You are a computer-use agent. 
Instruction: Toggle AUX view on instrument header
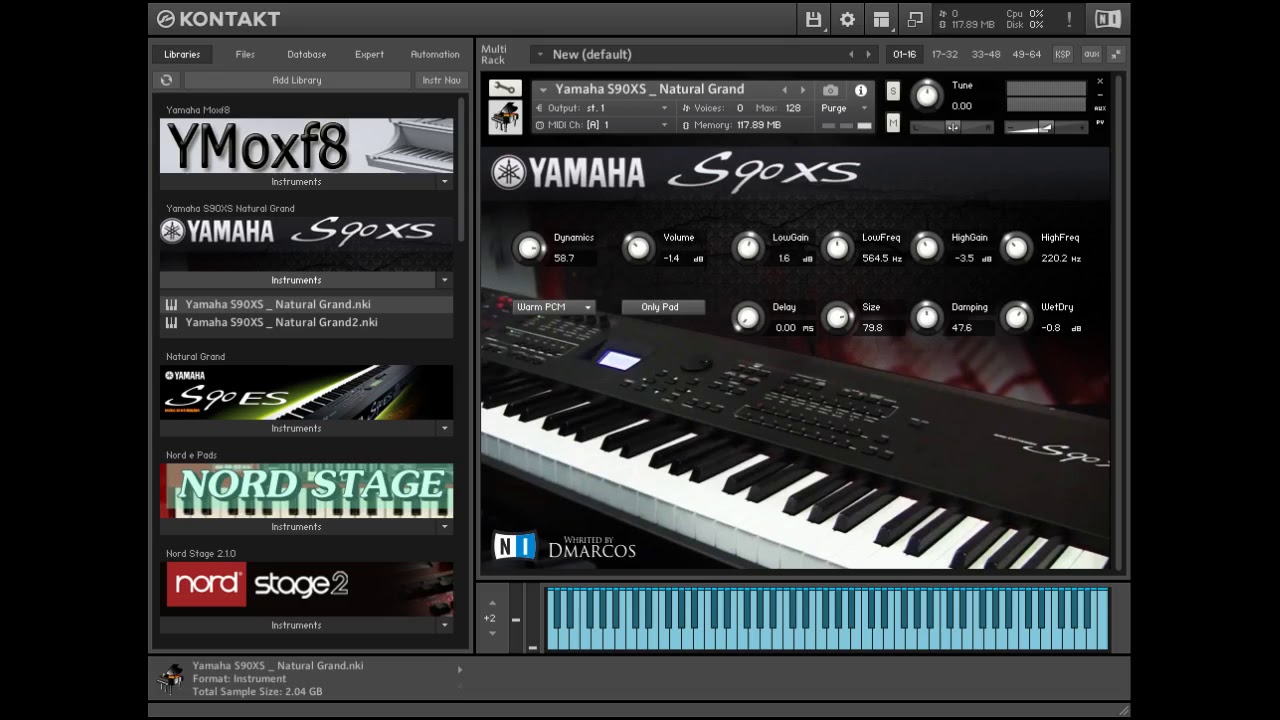tap(1100, 108)
